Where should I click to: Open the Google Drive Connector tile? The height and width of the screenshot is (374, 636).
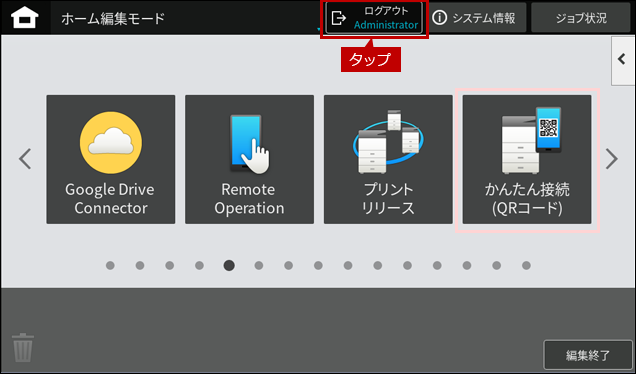coord(111,159)
